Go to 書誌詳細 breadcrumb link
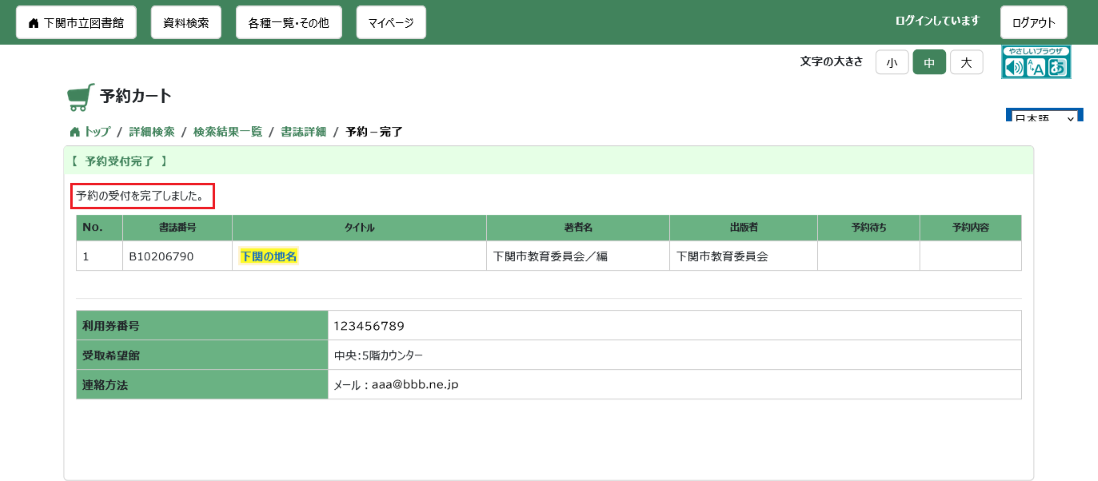The width and height of the screenshot is (1098, 481). [x=303, y=132]
